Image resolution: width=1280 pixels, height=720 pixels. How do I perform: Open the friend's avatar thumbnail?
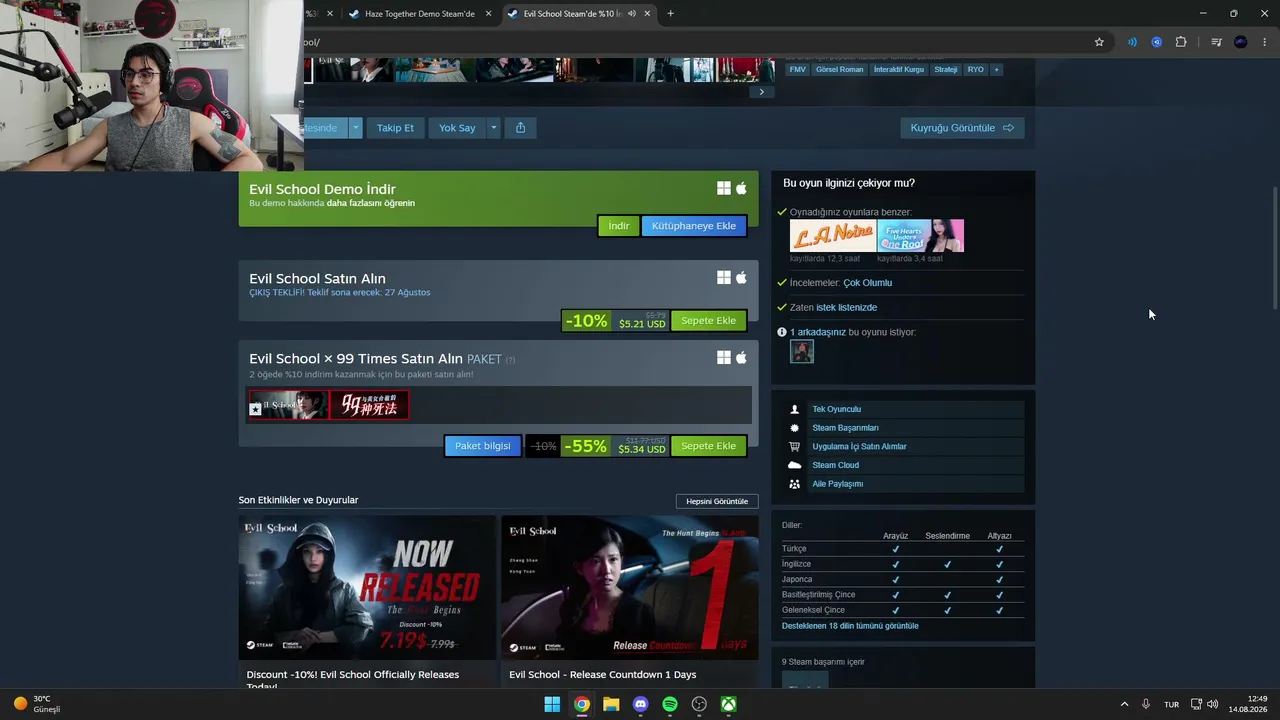pos(802,351)
